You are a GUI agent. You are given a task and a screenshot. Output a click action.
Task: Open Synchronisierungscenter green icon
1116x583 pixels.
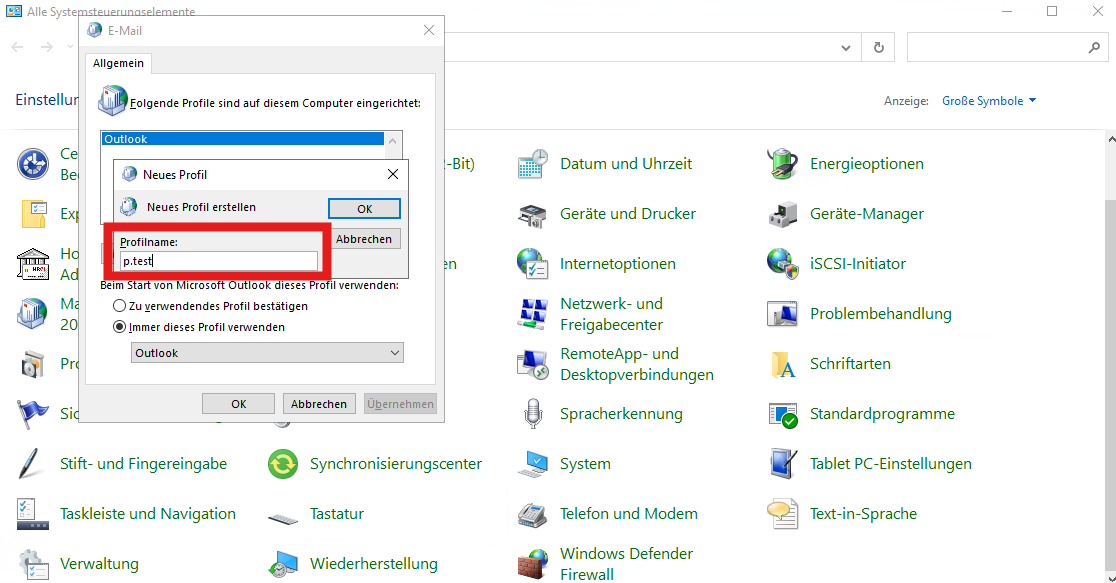283,464
